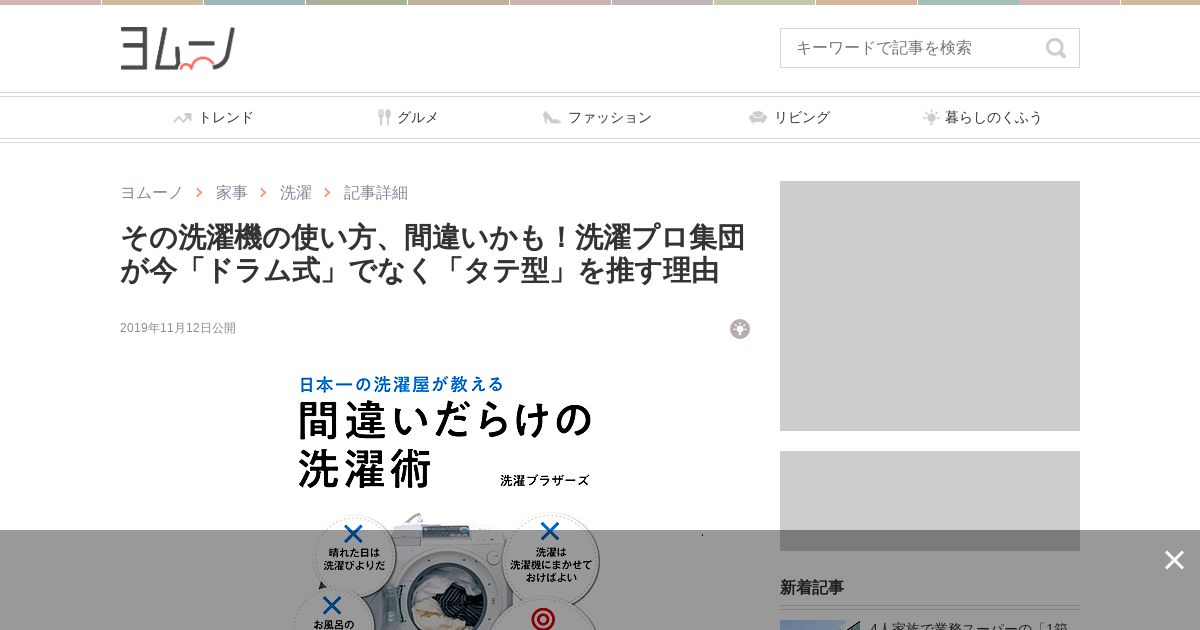Click the lightbulb icon beside 暮らしのくふう
This screenshot has height=630, width=1200.
pyautogui.click(x=931, y=117)
